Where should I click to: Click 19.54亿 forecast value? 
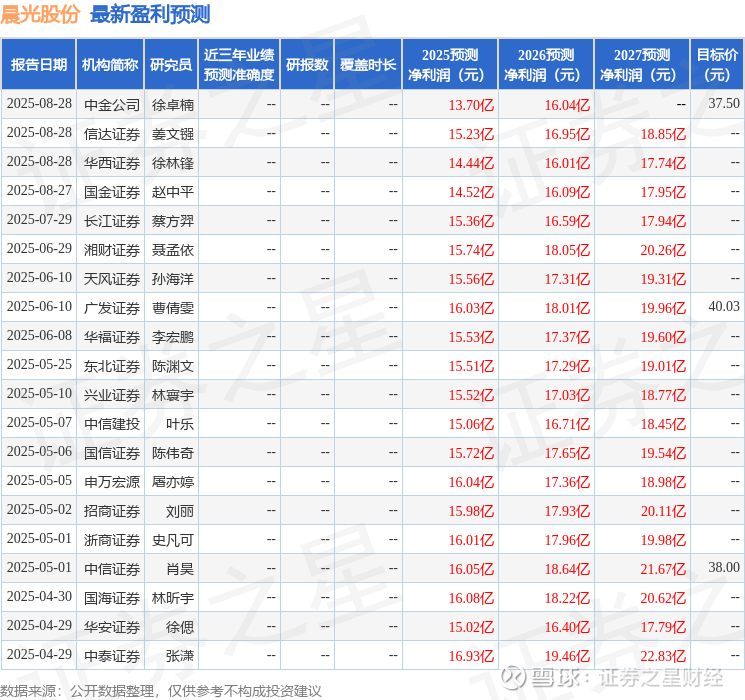coord(663,453)
